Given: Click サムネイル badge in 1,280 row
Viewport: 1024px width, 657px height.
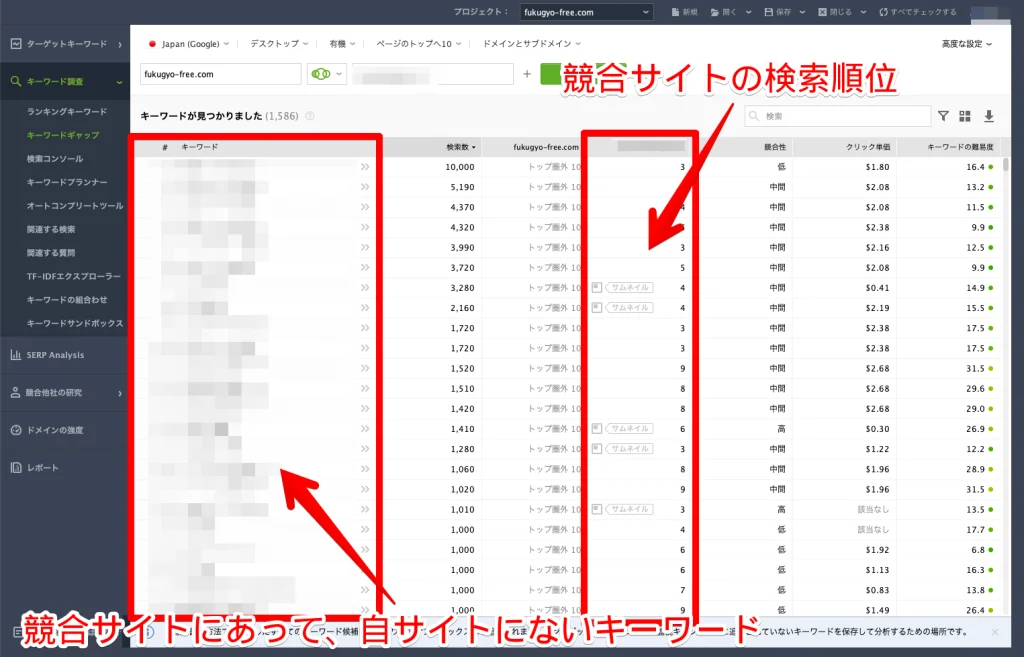Looking at the screenshot, I should click(630, 449).
